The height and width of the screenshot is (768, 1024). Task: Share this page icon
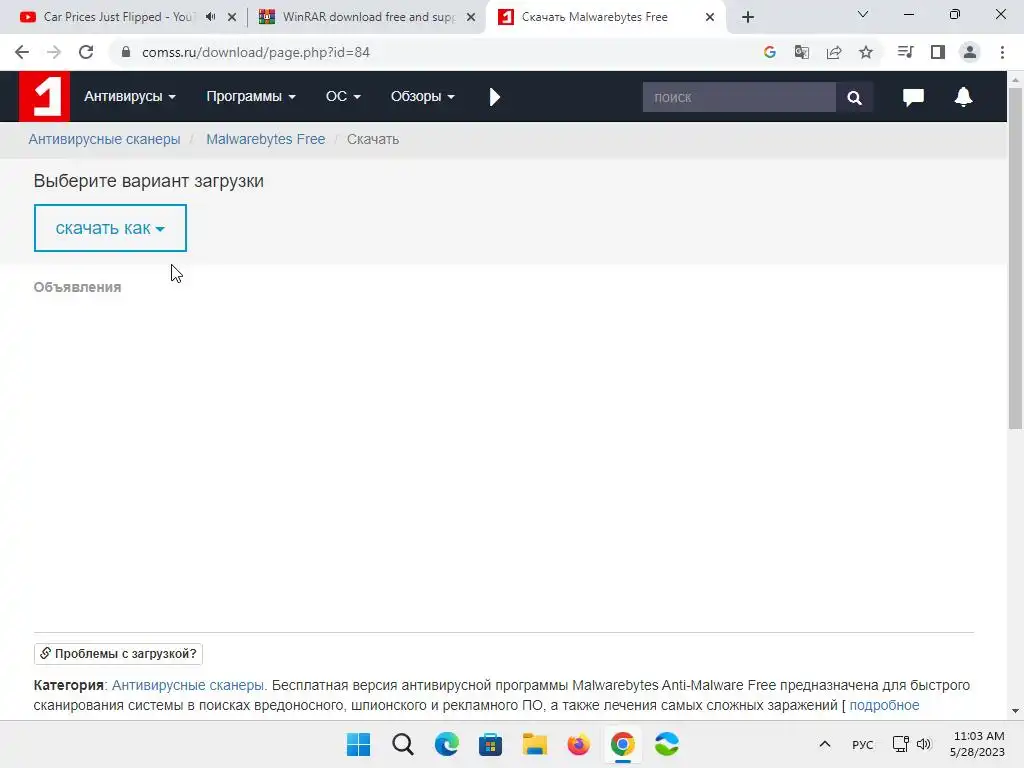[x=834, y=52]
